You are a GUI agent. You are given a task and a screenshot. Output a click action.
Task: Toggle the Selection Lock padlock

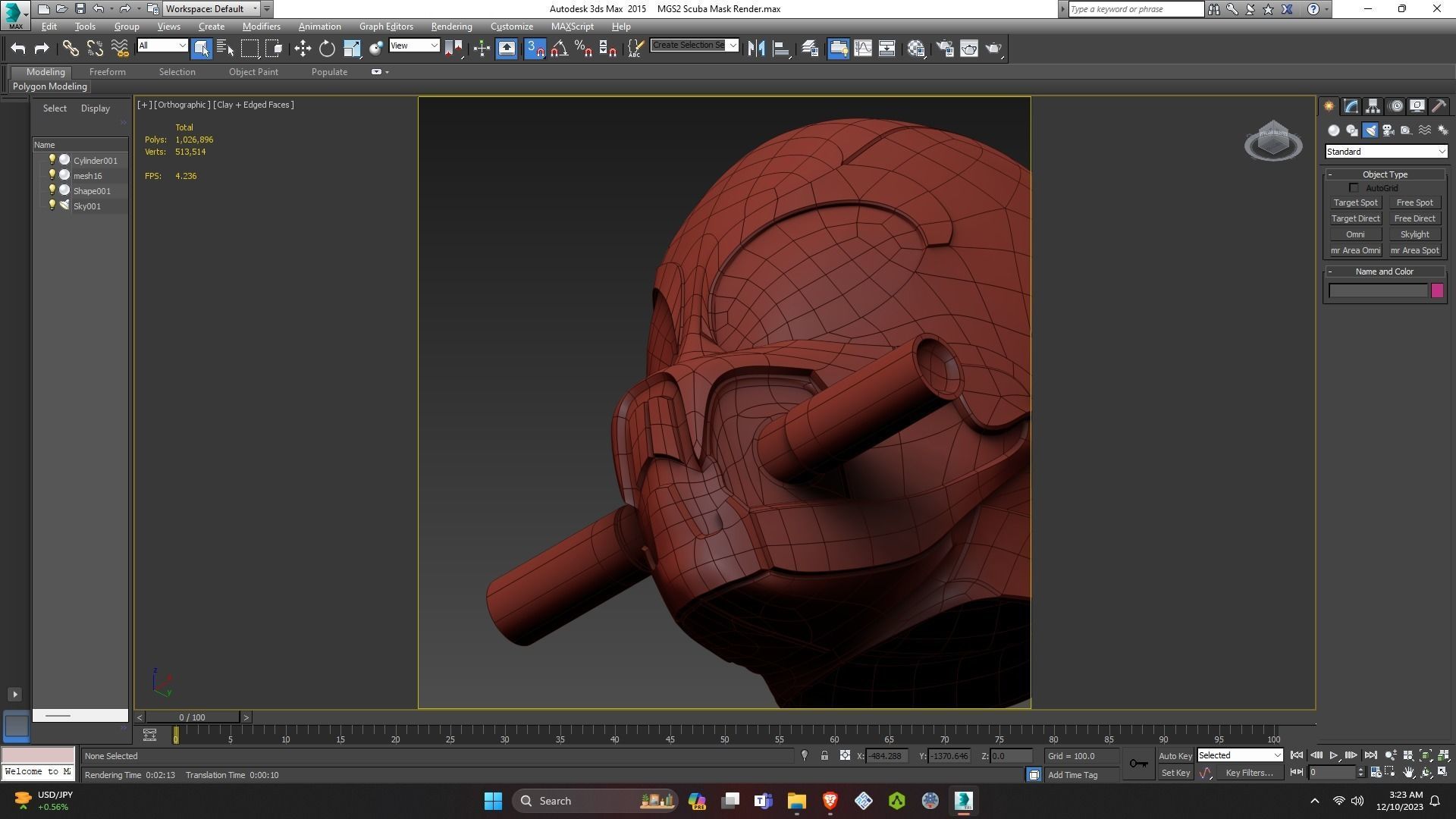[824, 756]
